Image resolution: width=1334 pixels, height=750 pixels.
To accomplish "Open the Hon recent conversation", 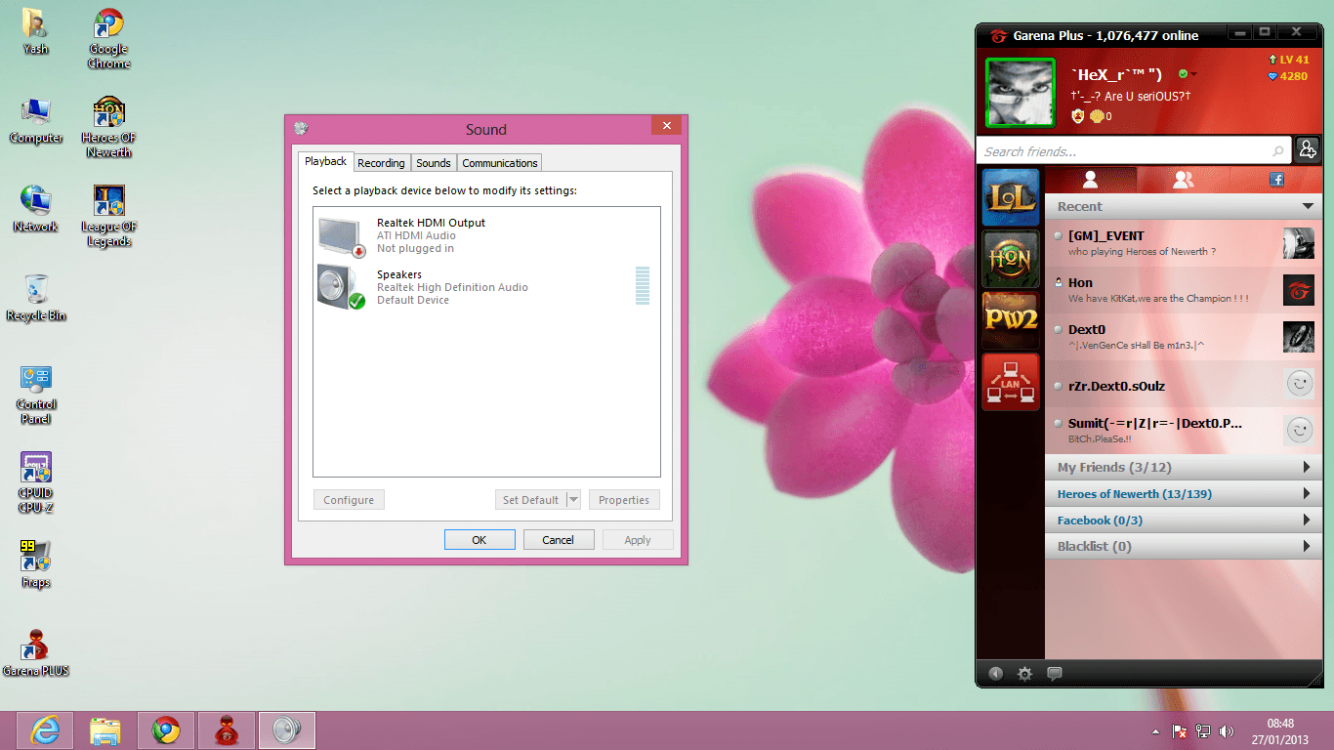I will 1183,291.
